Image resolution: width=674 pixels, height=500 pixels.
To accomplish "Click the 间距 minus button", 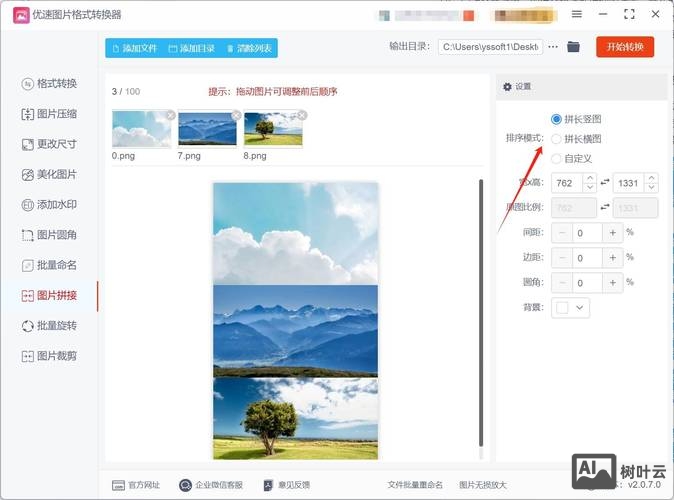I will [562, 233].
